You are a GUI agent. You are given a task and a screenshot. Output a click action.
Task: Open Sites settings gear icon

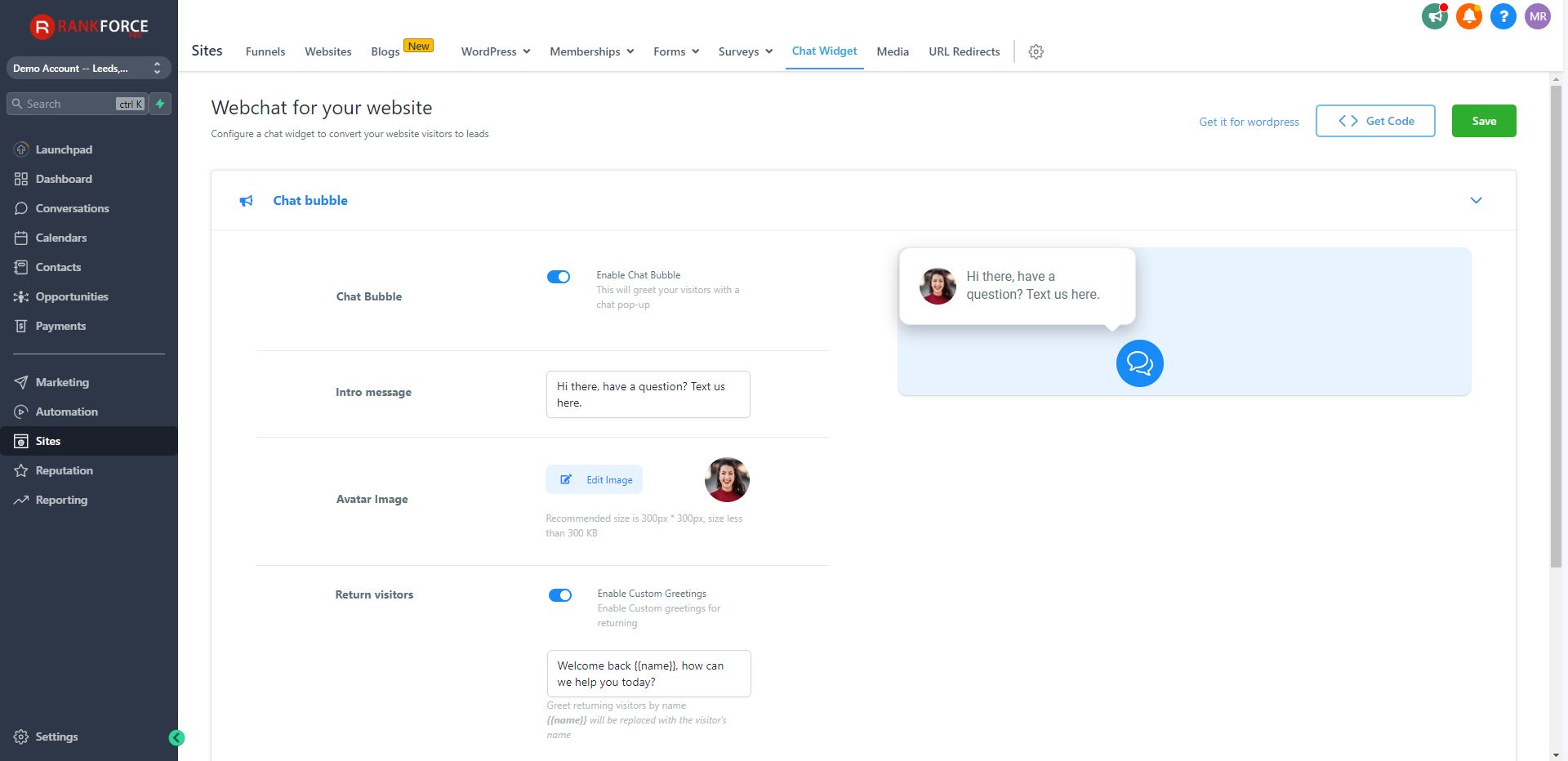click(1036, 51)
